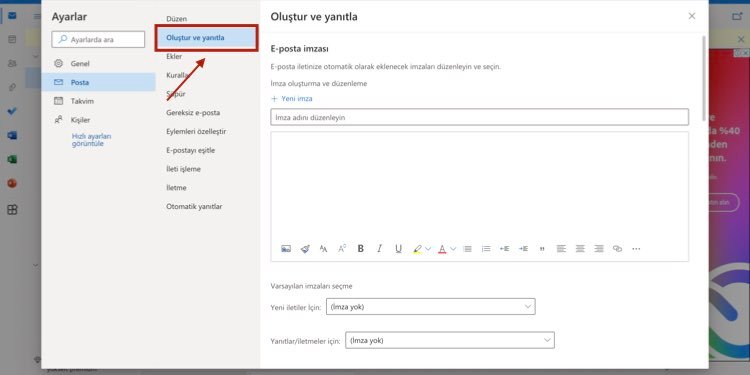This screenshot has height=375, width=750.
Task: Show more formatting options (three dots)
Action: 636,249
